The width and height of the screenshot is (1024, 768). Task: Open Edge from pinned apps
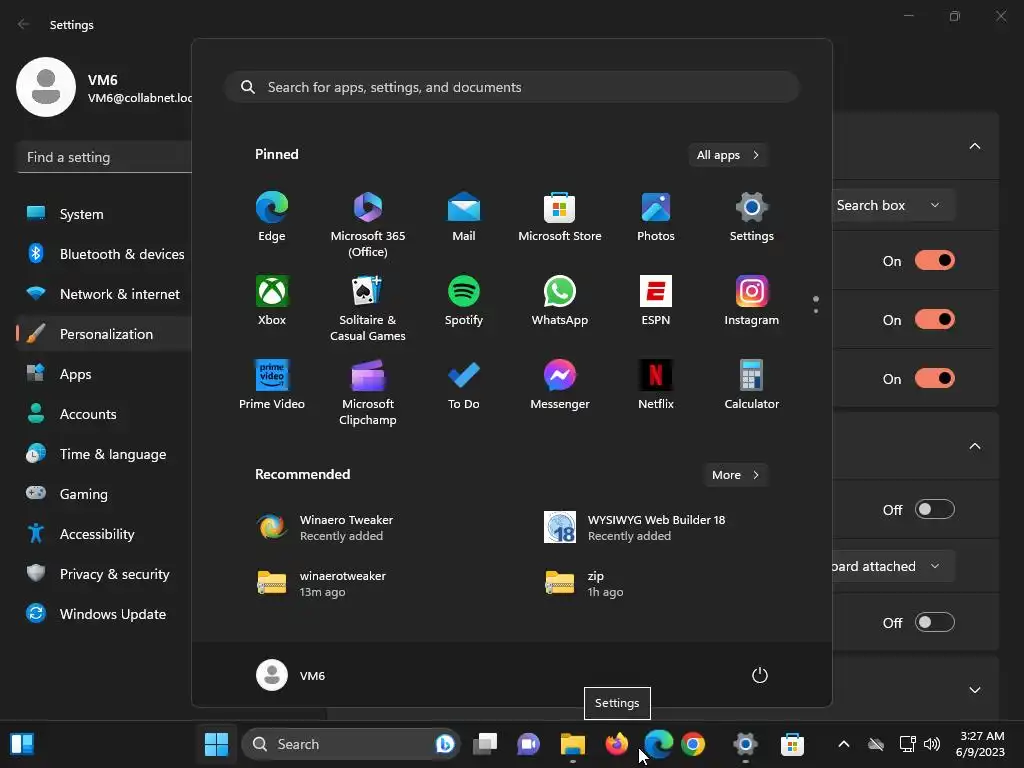click(272, 218)
